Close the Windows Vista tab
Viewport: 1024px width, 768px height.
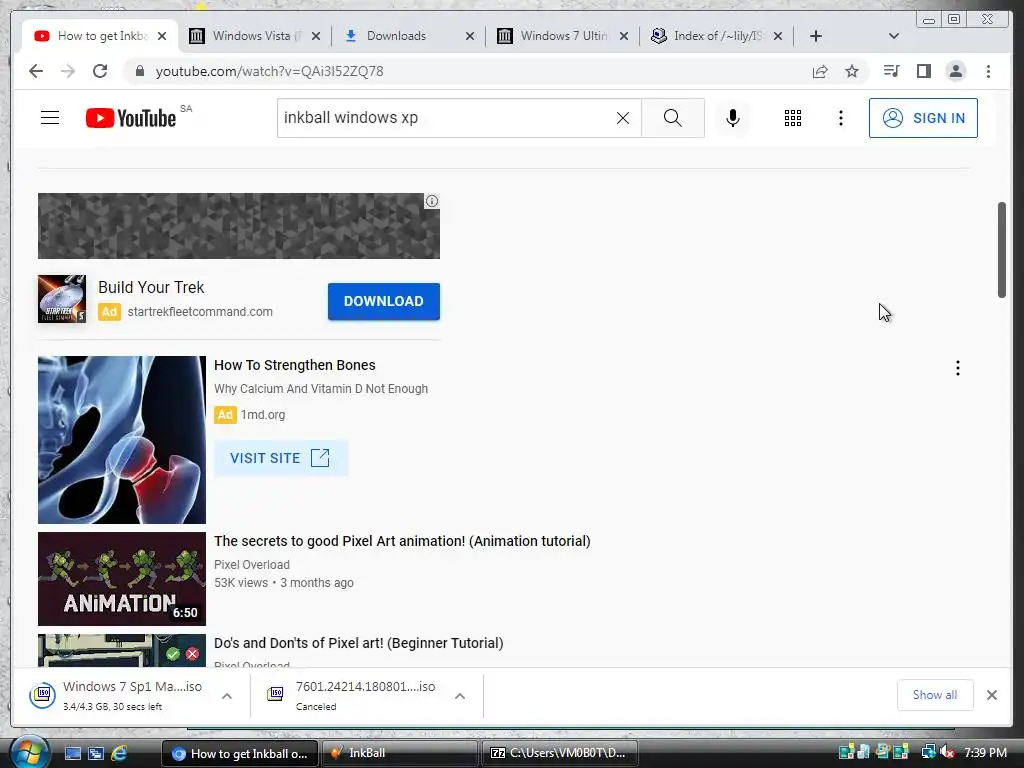315,36
